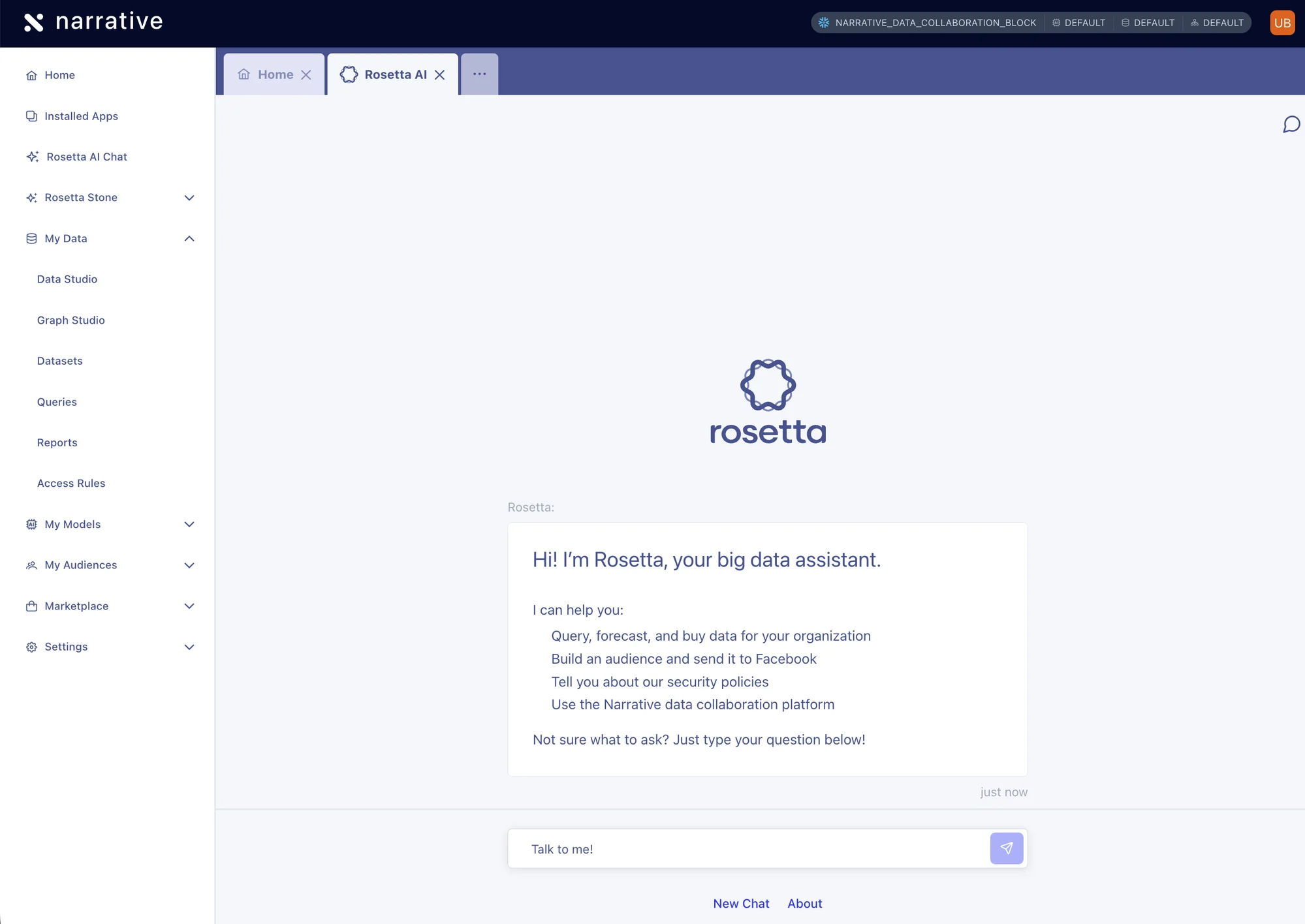Open the third DEFAULT schema selector
This screenshot has height=924, width=1305.
pos(1217,23)
